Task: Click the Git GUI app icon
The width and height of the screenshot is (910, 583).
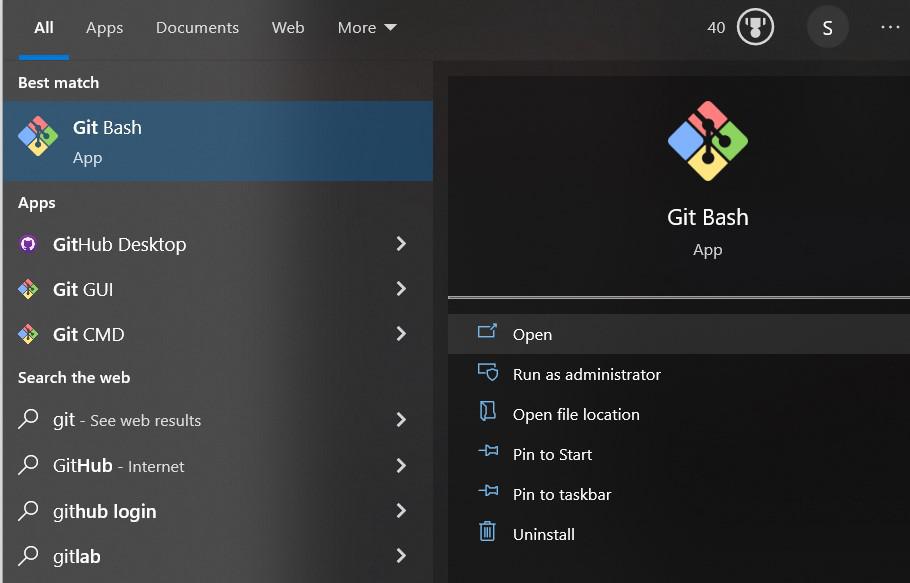Action: (28, 289)
